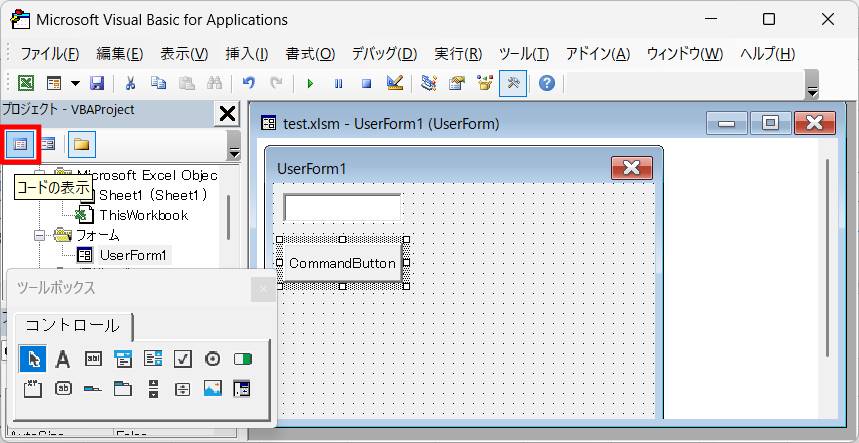Run the macro with the green play icon
Image resolution: width=859 pixels, height=443 pixels.
pos(310,84)
